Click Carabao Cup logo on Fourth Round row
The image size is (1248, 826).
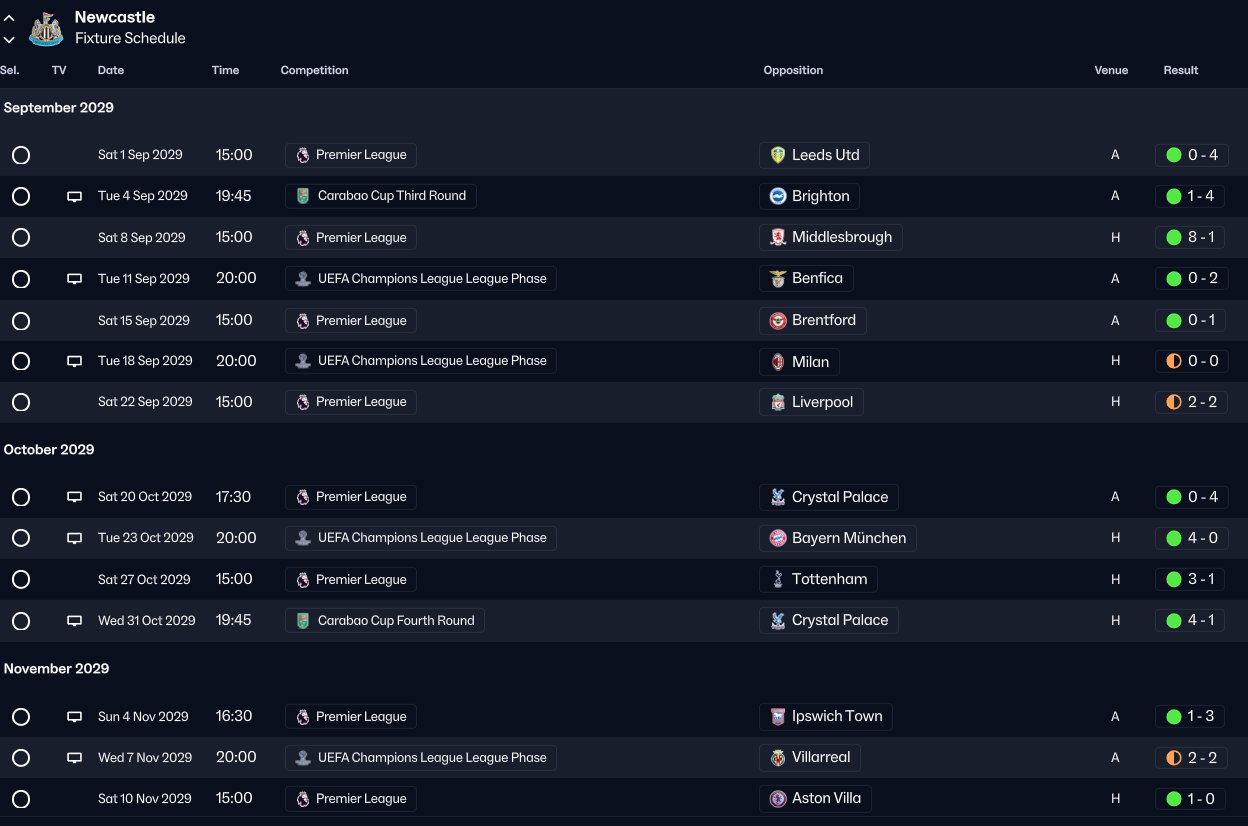(303, 620)
